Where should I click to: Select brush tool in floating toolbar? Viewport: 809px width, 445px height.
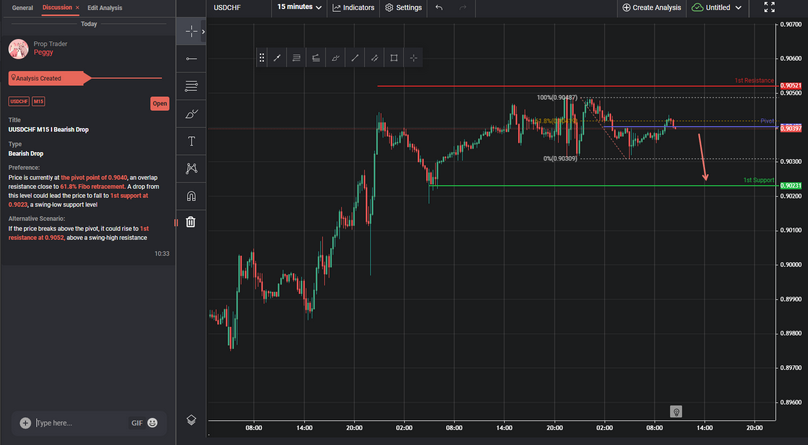335,58
